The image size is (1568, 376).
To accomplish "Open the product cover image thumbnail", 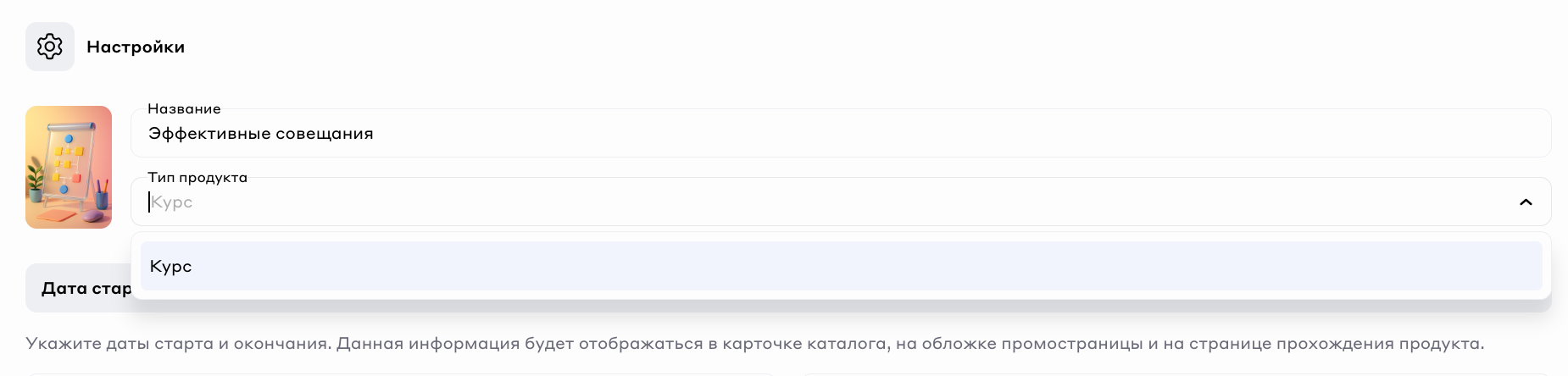I will tap(69, 167).
